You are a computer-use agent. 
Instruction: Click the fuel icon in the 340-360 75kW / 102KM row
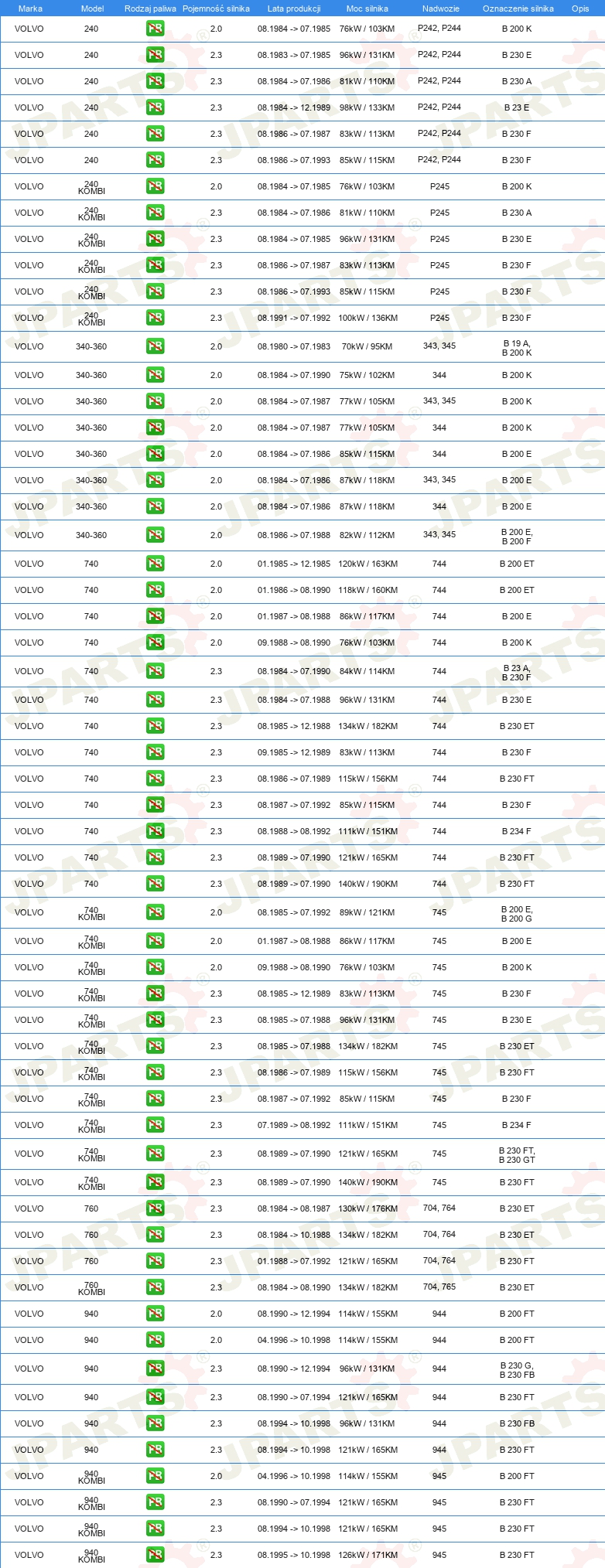tap(155, 375)
